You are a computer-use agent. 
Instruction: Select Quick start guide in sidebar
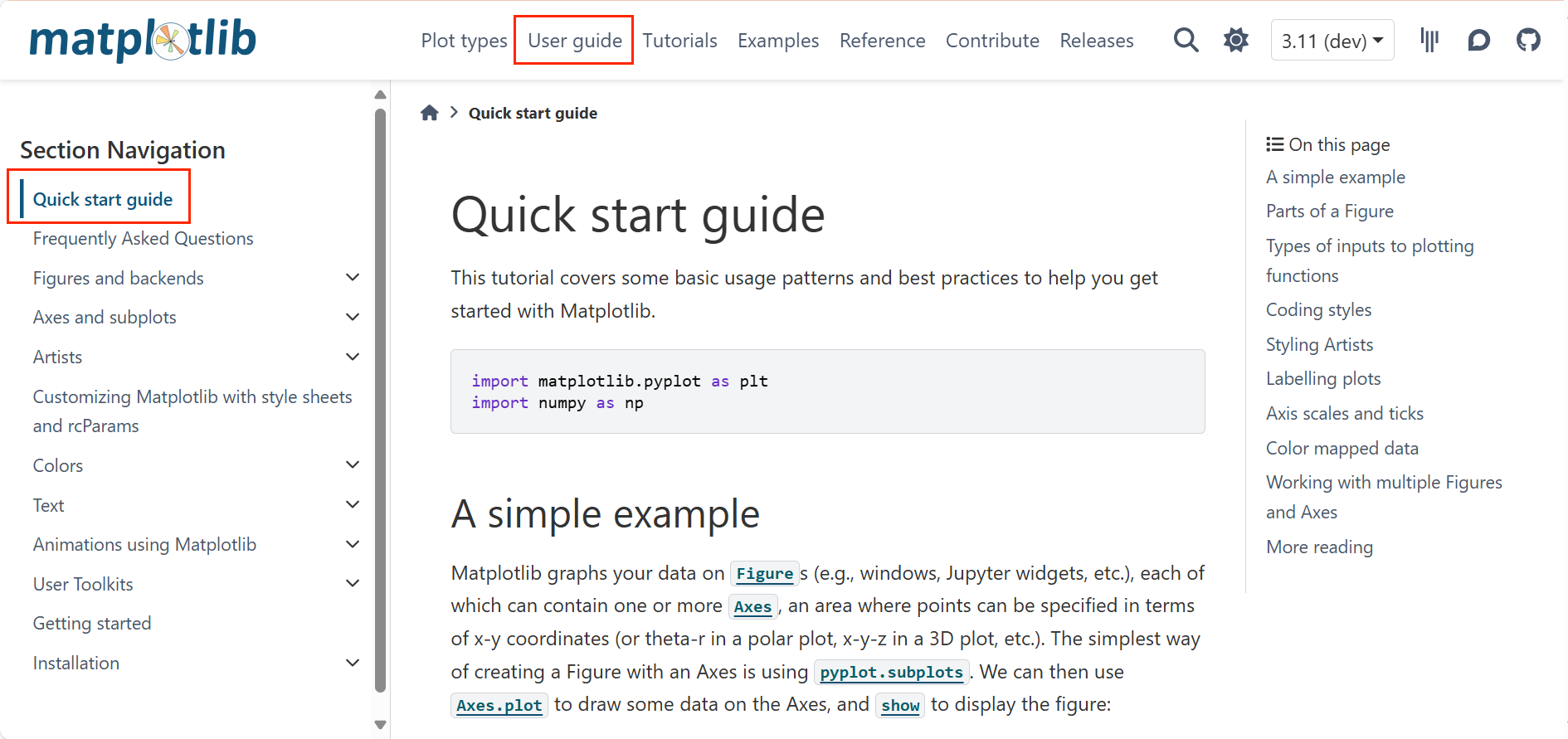(x=103, y=199)
